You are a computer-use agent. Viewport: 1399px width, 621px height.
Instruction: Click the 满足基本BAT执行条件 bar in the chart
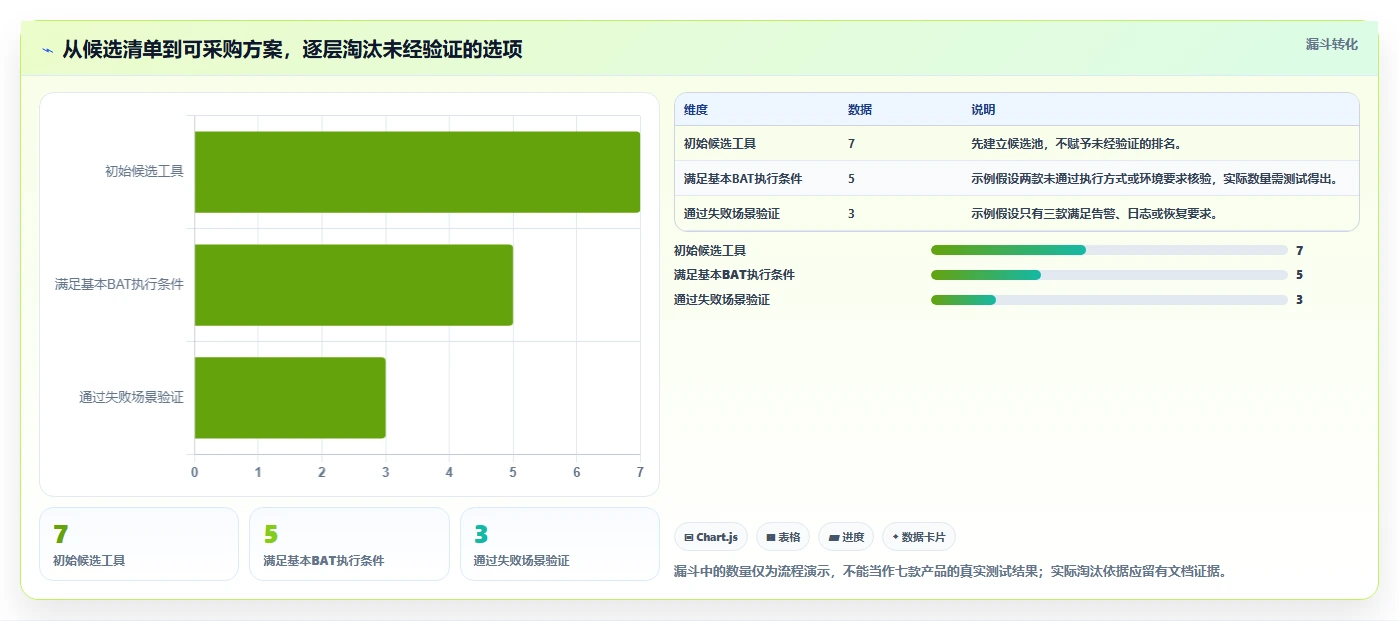354,285
